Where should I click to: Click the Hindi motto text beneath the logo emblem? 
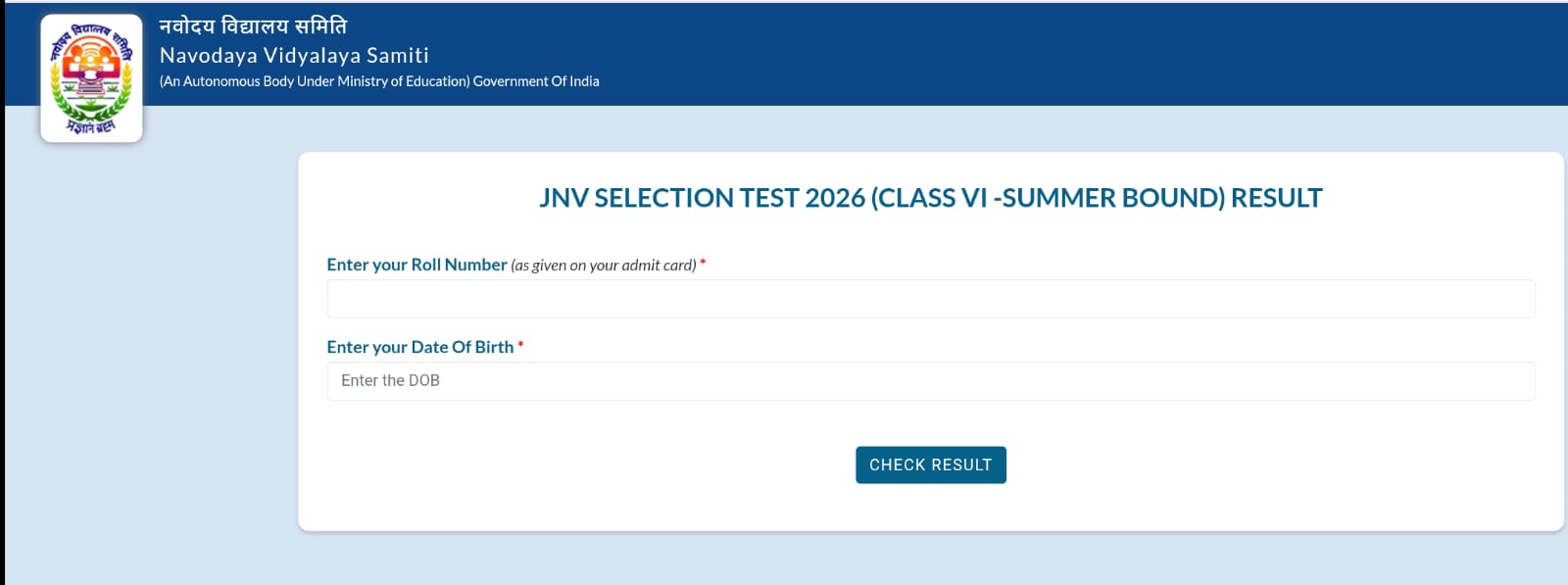91,126
